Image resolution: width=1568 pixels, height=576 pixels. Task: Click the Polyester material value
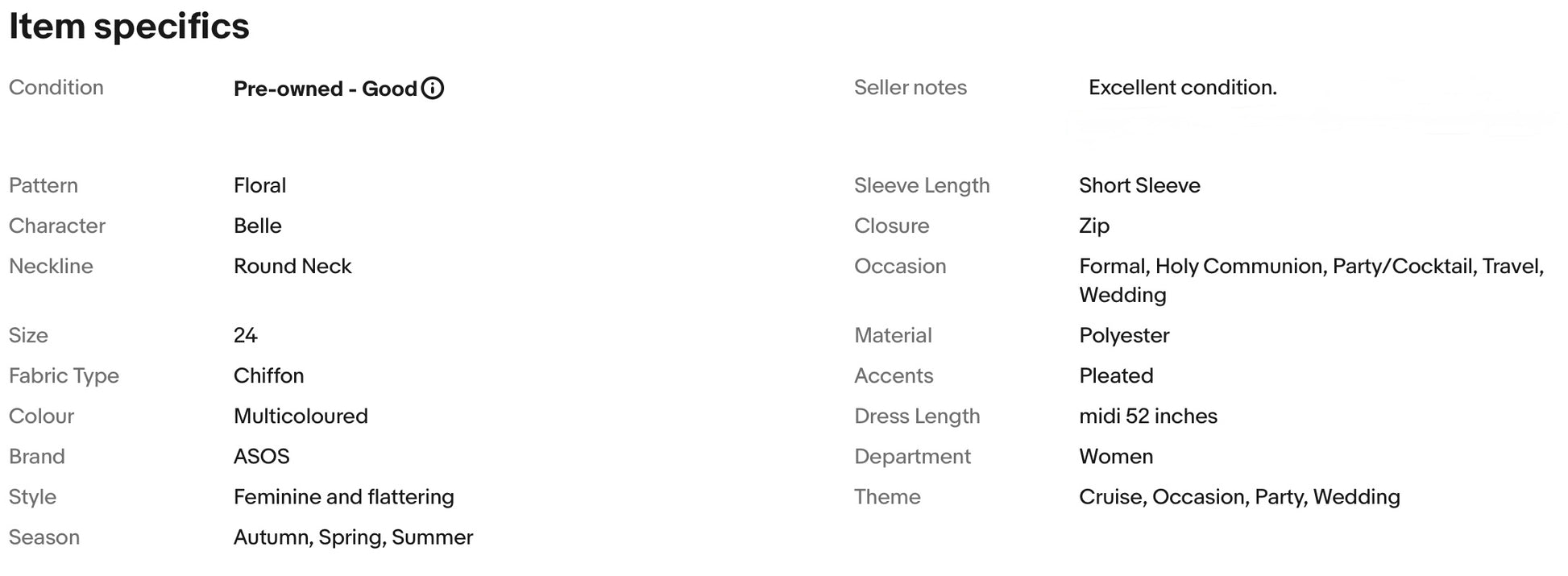pyautogui.click(x=1124, y=335)
